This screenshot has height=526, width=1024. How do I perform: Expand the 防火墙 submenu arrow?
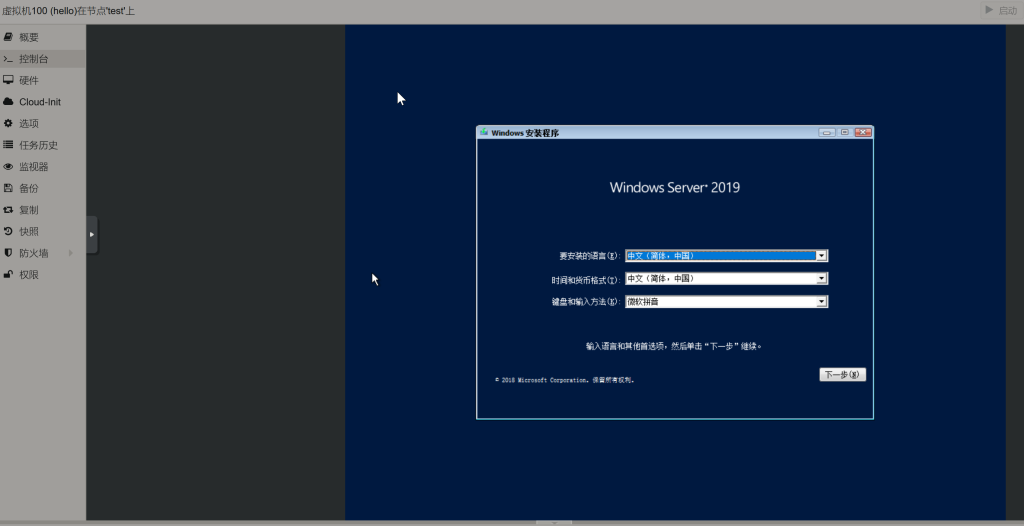[x=71, y=253]
